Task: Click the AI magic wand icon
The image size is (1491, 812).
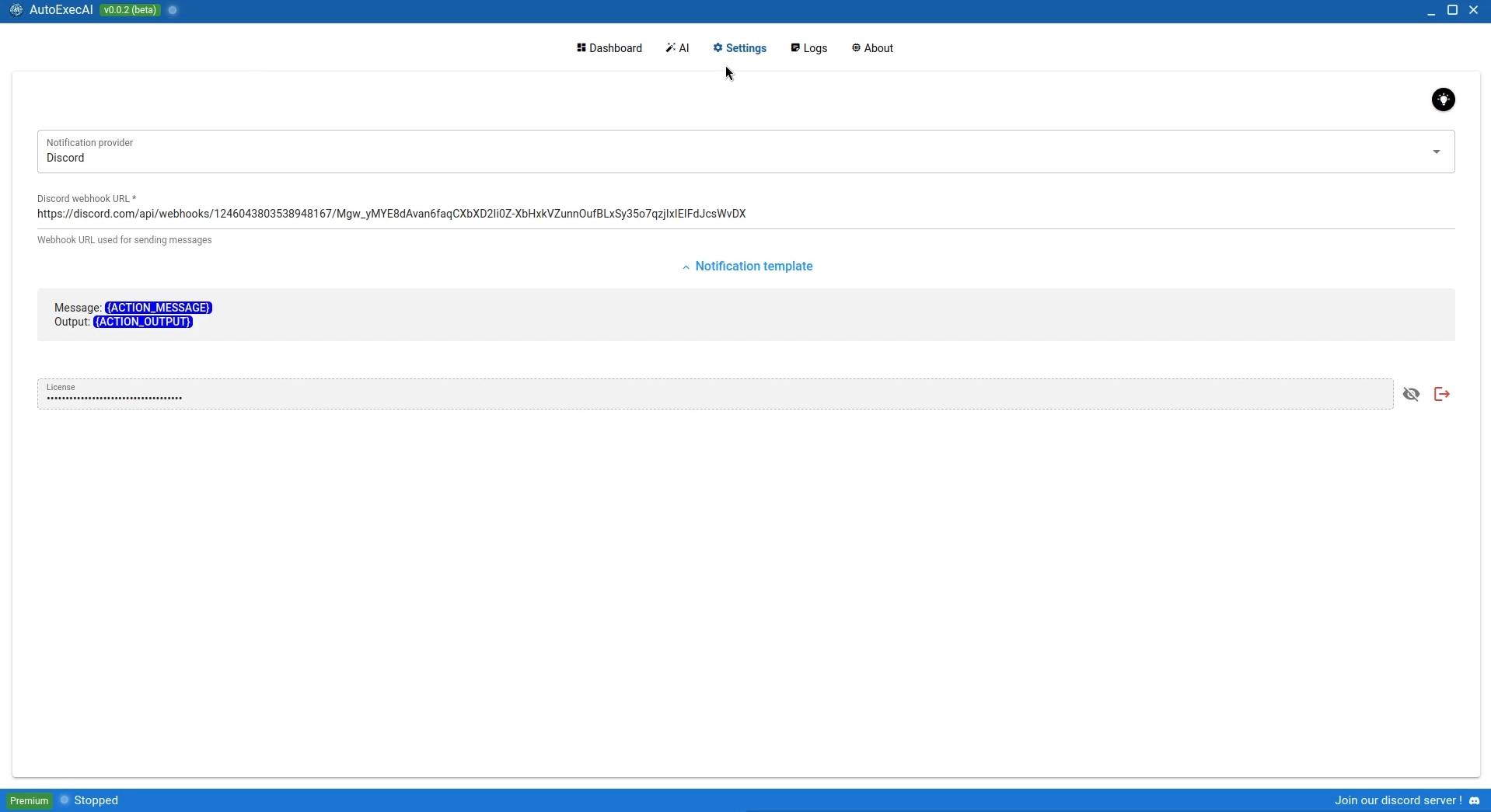Action: [x=670, y=48]
